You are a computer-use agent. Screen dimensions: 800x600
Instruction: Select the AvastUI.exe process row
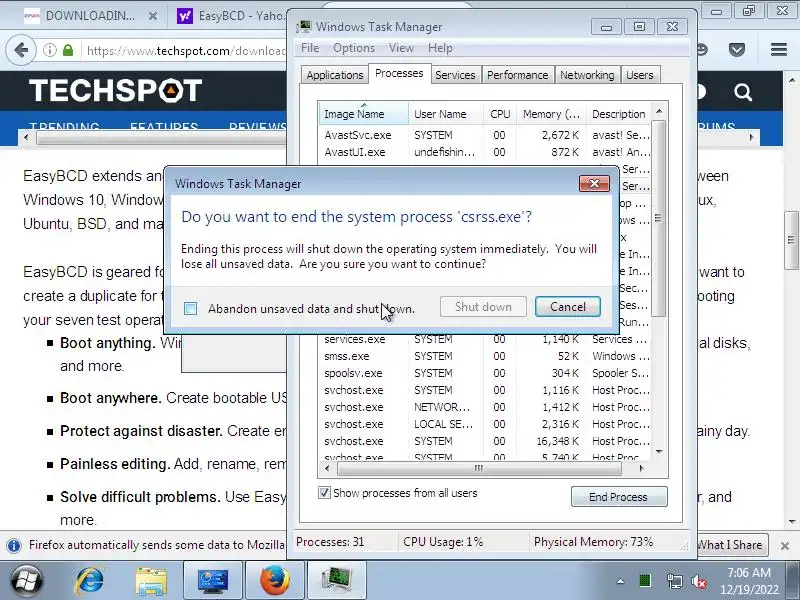click(485, 152)
